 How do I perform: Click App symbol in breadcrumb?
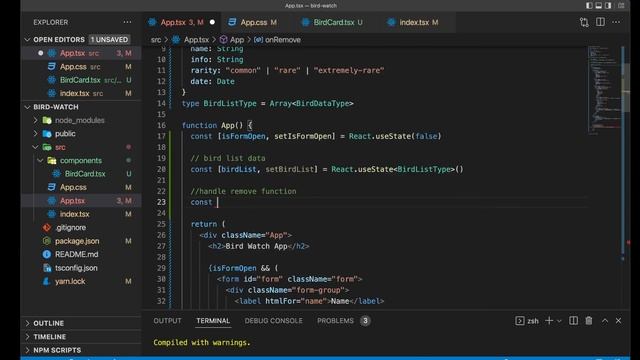(x=237, y=40)
